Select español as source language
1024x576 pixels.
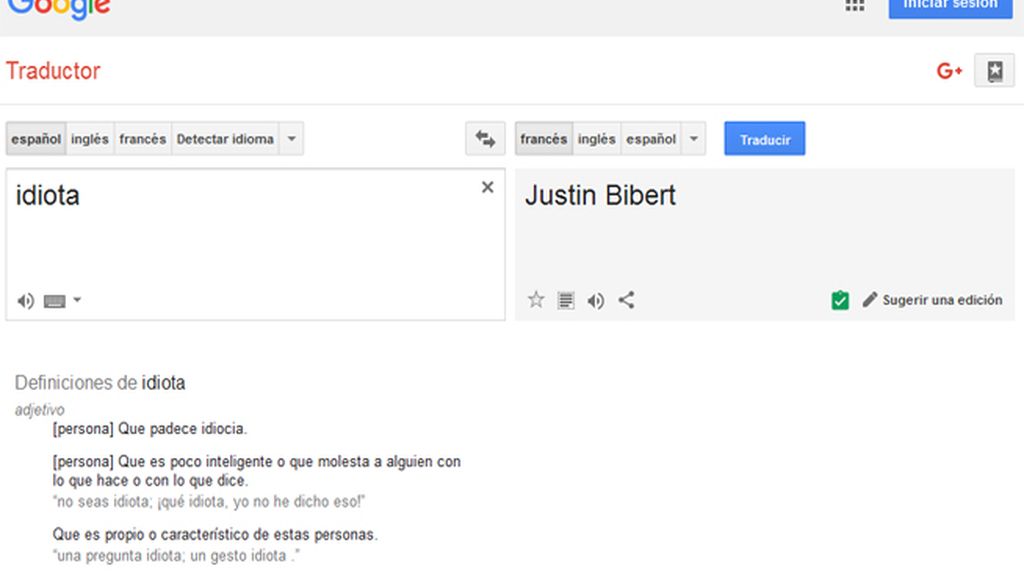(36, 138)
